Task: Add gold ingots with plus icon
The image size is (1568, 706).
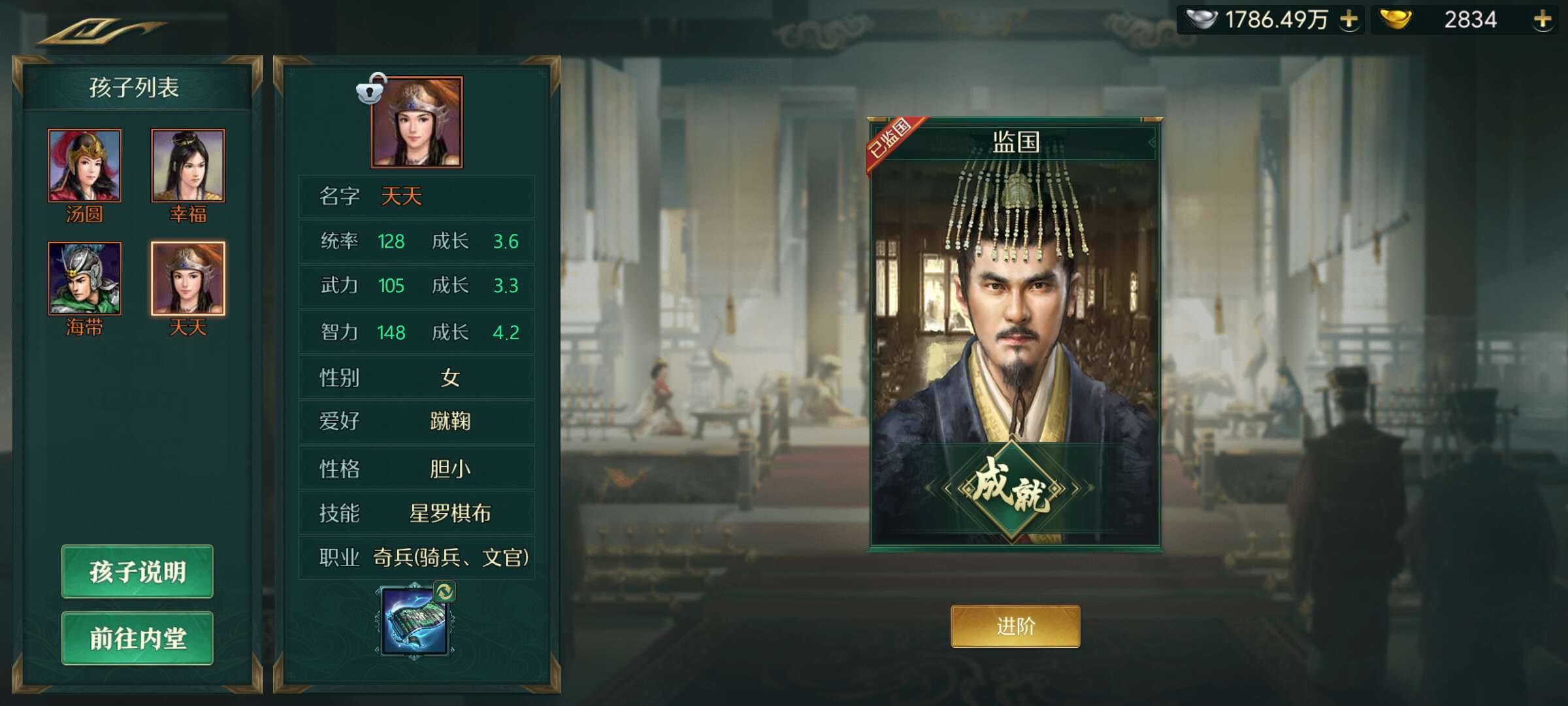Action: tap(1543, 20)
